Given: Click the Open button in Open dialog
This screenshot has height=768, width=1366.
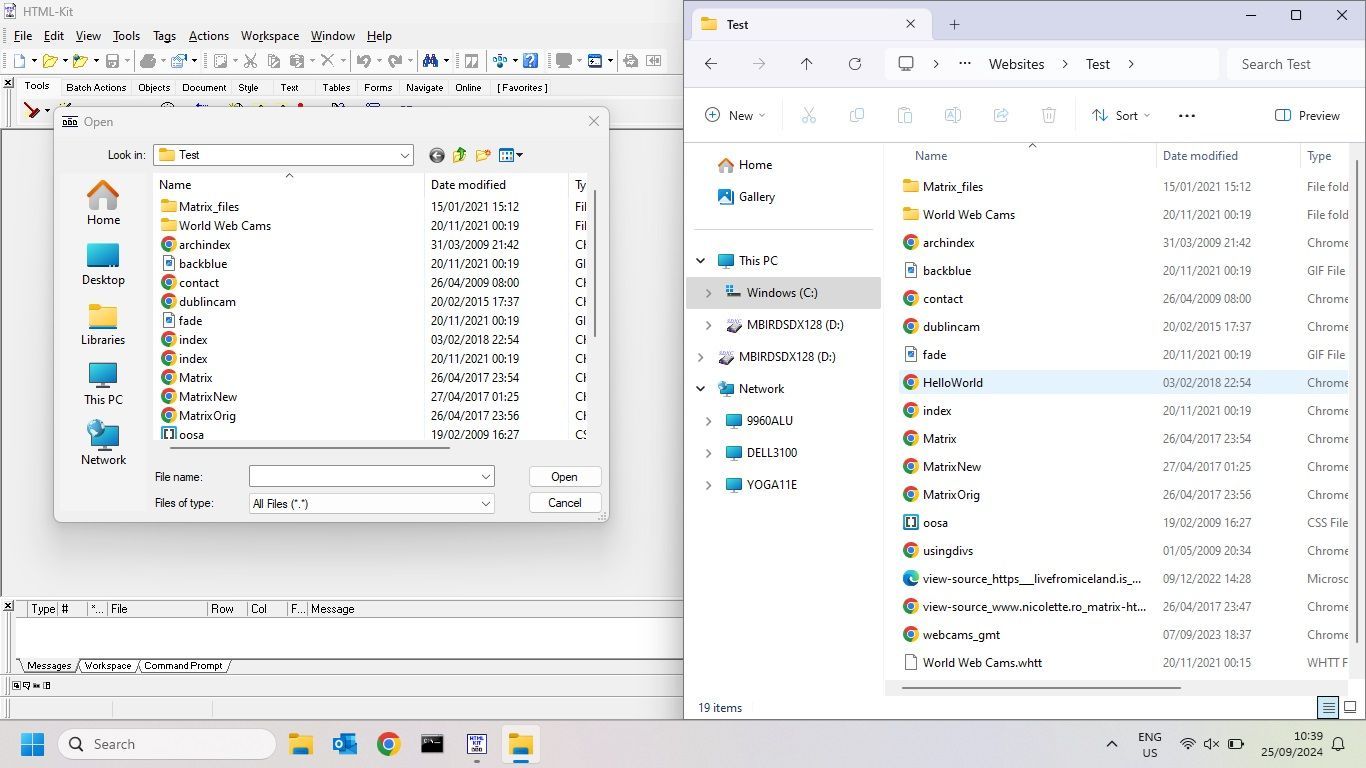Looking at the screenshot, I should point(564,477).
